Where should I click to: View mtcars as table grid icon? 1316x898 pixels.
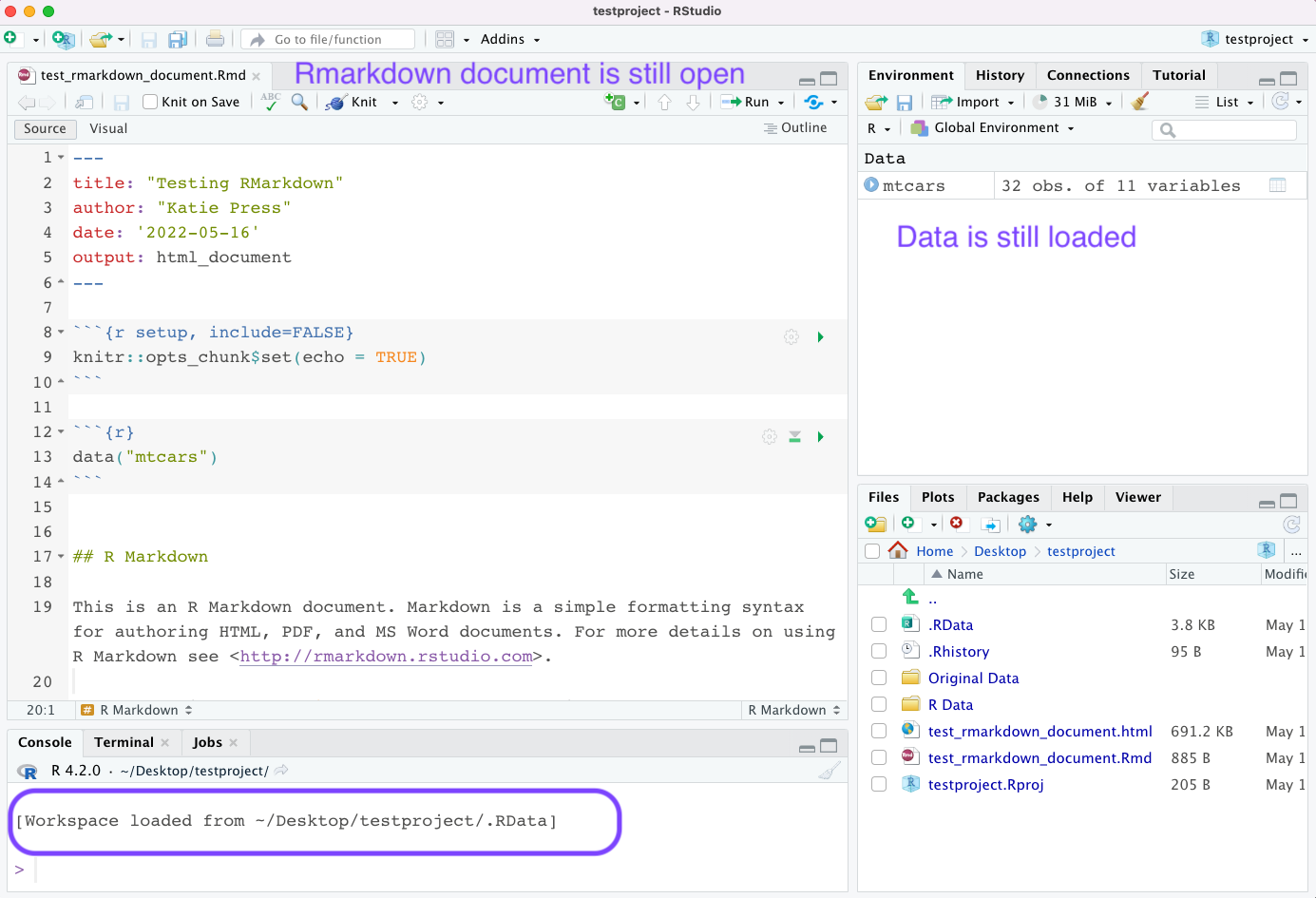tap(1278, 185)
